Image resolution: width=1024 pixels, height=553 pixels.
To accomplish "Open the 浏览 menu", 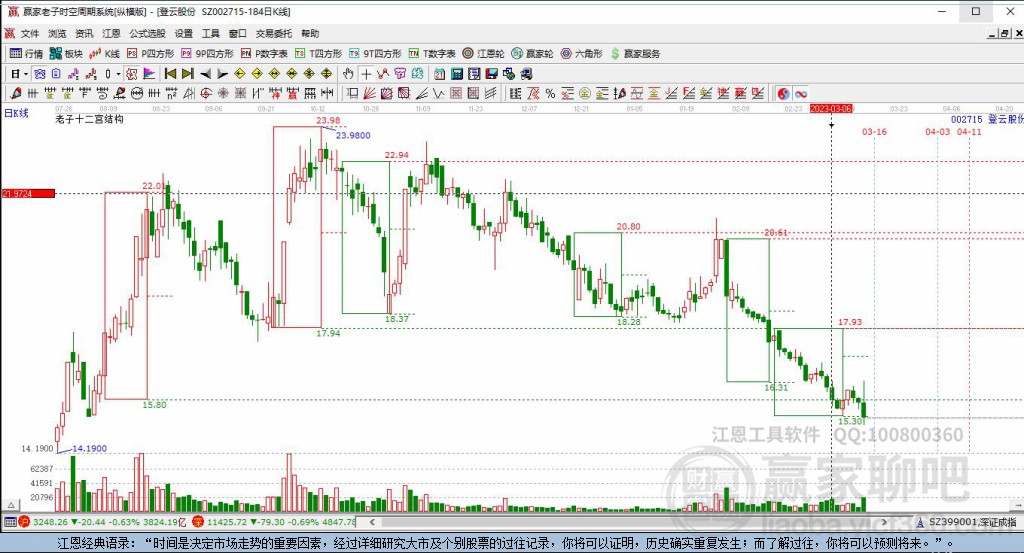I will click(x=57, y=33).
